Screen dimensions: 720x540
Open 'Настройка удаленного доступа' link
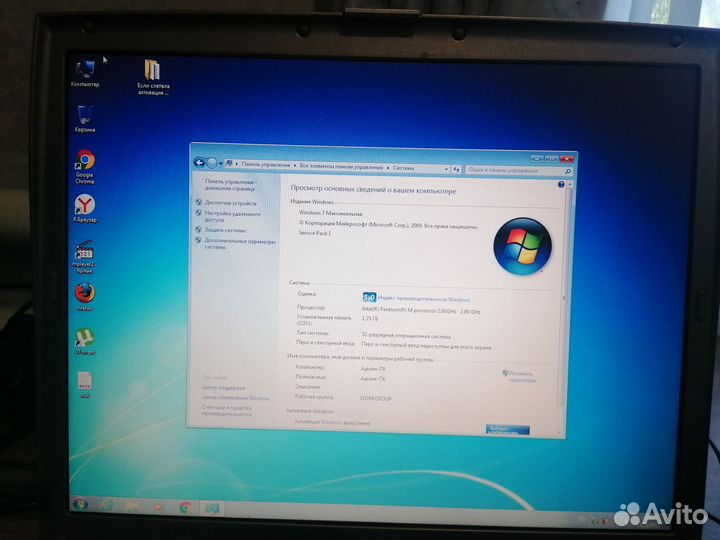[232, 217]
